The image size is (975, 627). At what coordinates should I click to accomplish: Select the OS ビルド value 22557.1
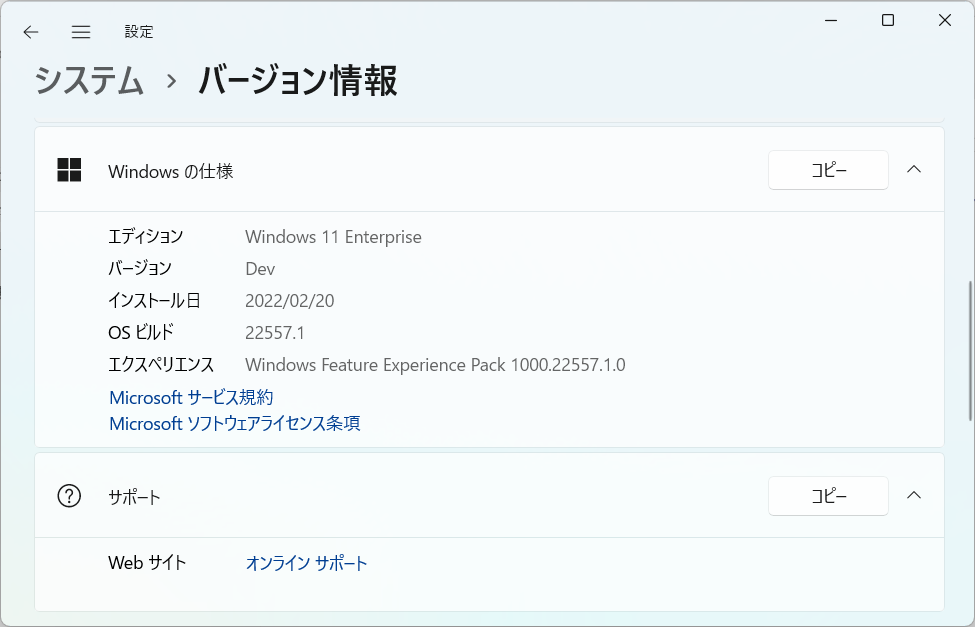(275, 333)
